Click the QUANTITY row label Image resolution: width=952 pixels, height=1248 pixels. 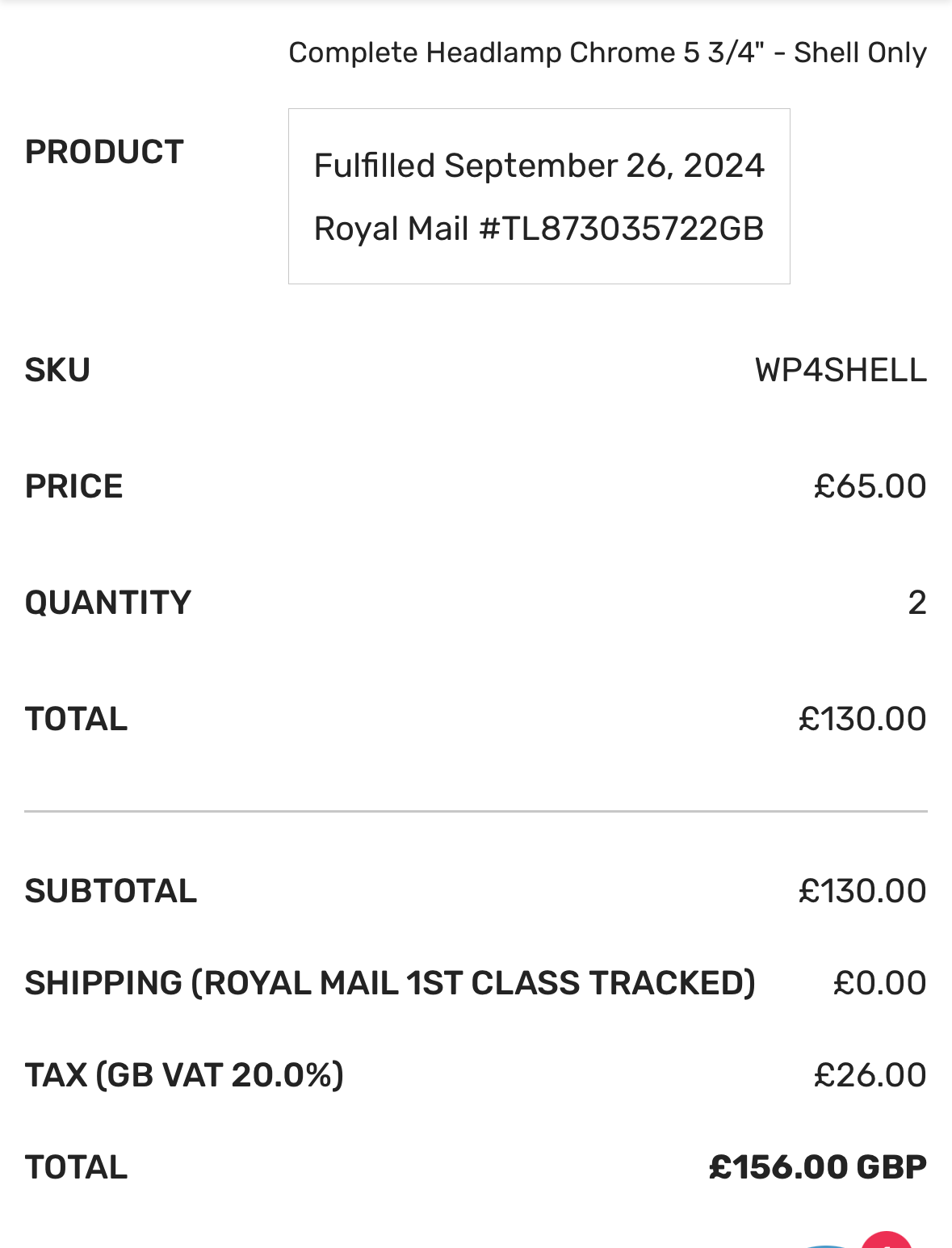tap(108, 603)
